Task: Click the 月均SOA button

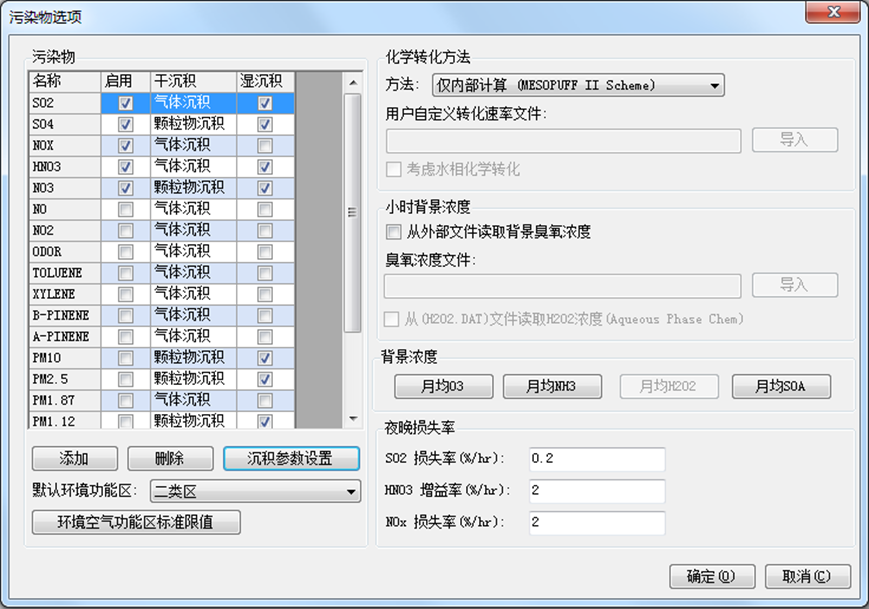Action: (780, 386)
